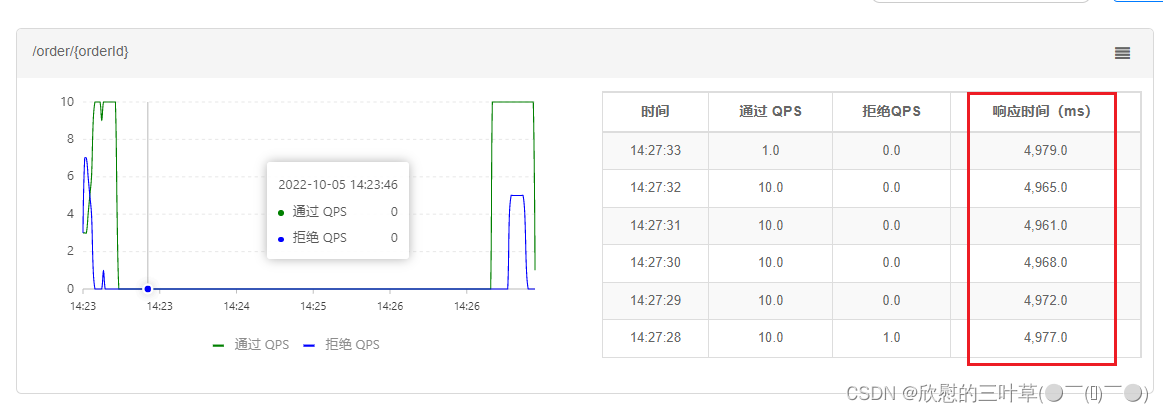Viewport: 1163px width, 413px height.
Task: Click the 1.0 passed QPS value in the 14:27:33 row
Action: coord(770,151)
